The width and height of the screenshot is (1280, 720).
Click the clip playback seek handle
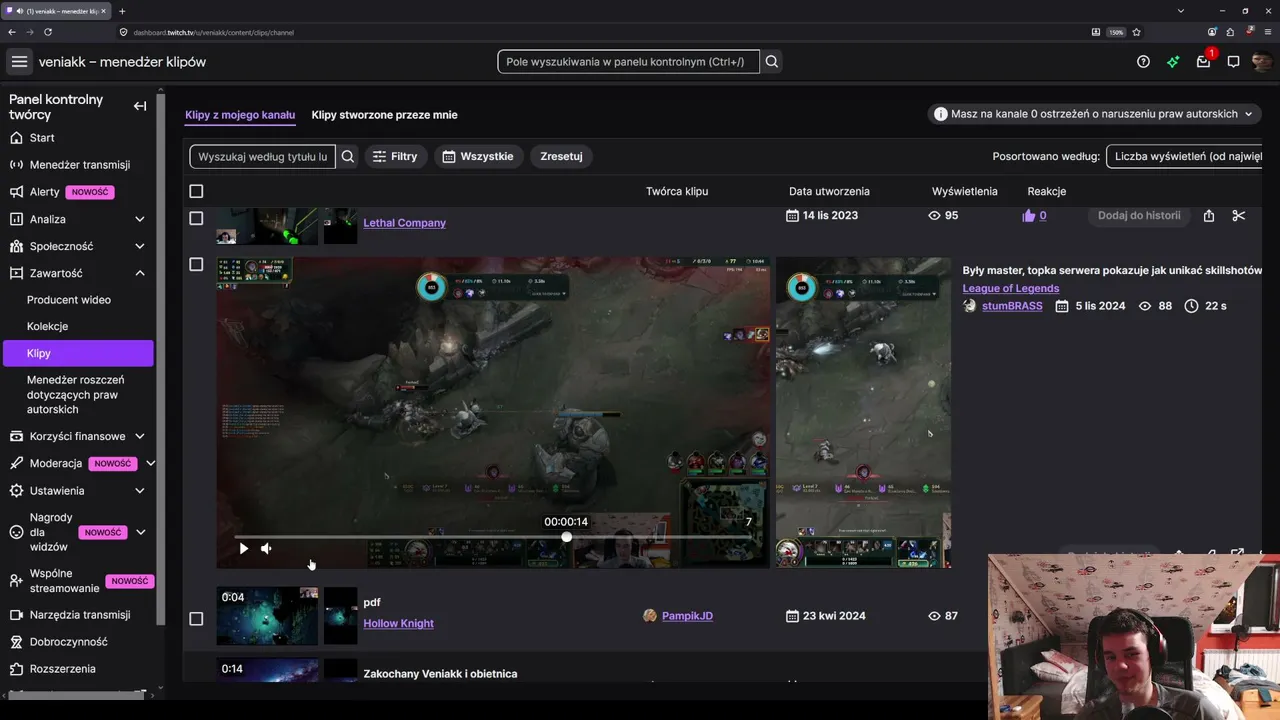(567, 537)
